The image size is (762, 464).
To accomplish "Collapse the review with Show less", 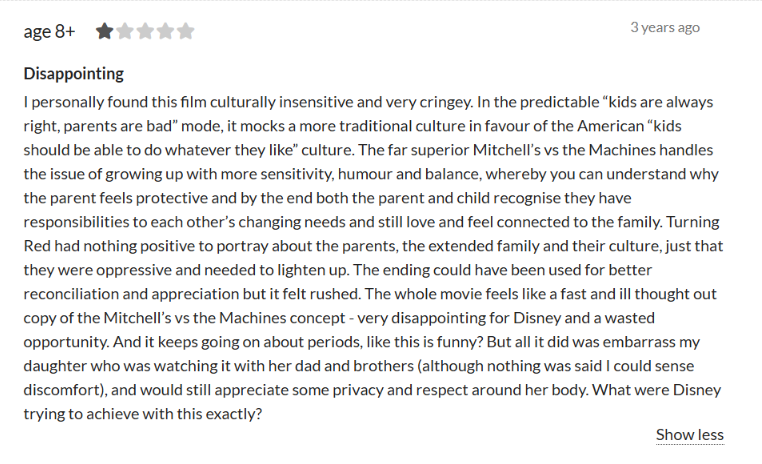I will click(689, 435).
